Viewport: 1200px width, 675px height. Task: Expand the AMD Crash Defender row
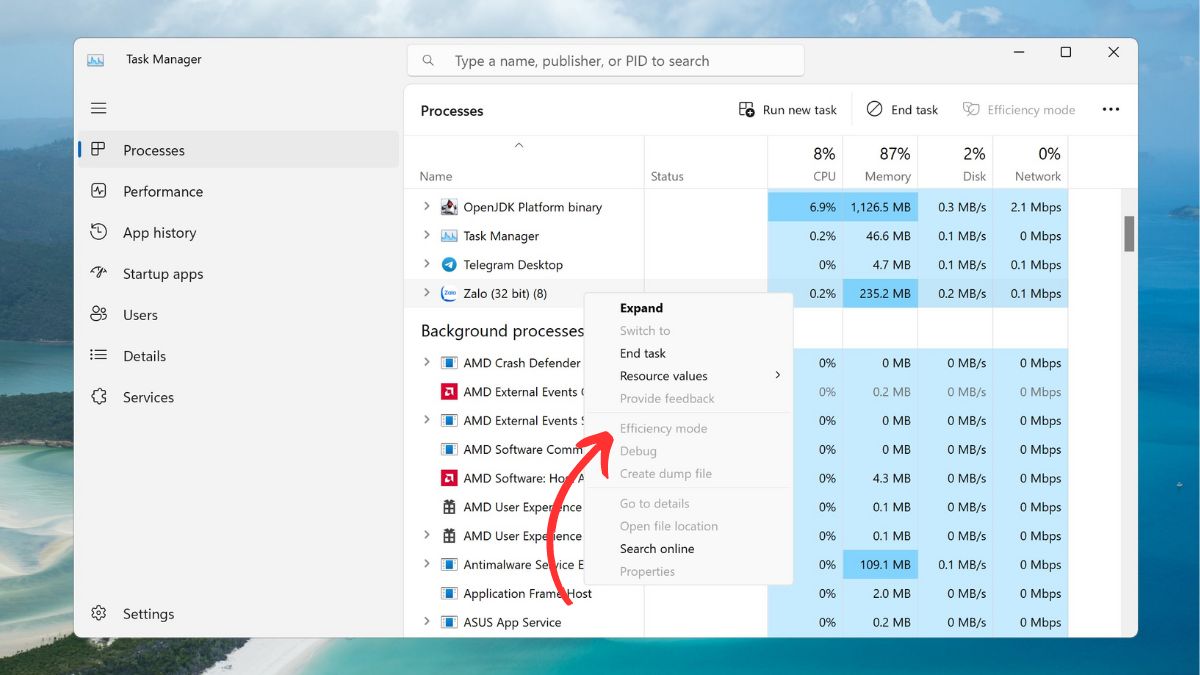click(426, 363)
